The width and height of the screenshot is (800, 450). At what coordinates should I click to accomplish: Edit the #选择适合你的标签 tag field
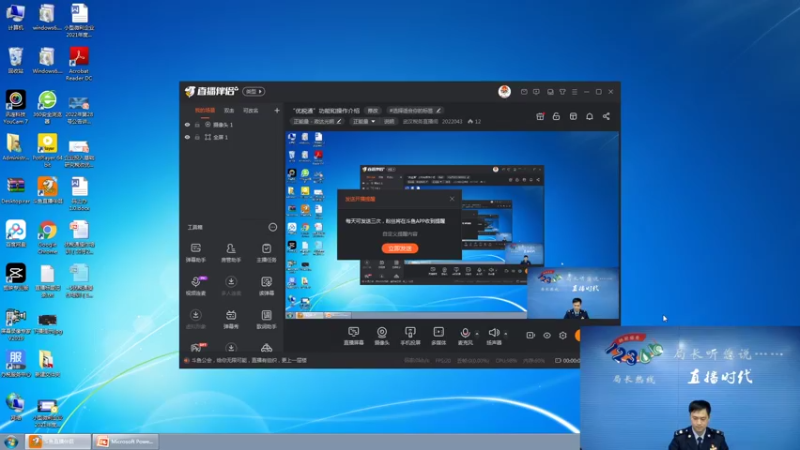click(414, 110)
